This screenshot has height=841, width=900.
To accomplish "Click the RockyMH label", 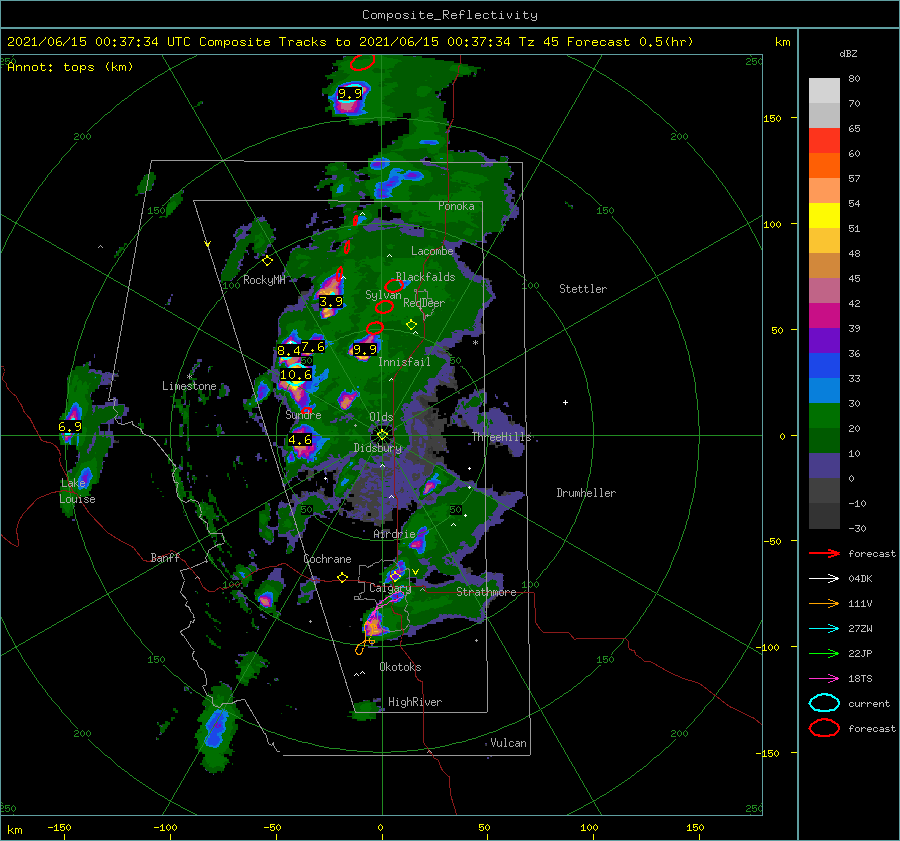I will coord(264,280).
